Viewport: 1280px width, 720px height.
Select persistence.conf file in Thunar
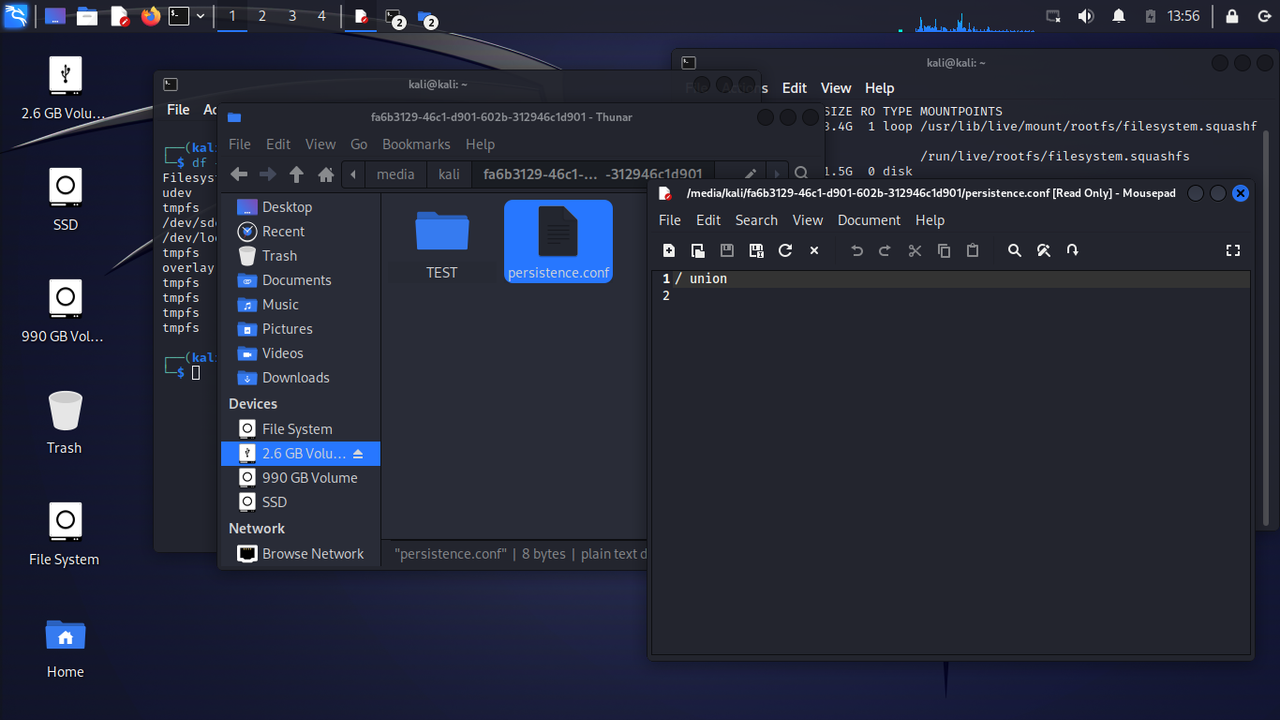coord(558,242)
